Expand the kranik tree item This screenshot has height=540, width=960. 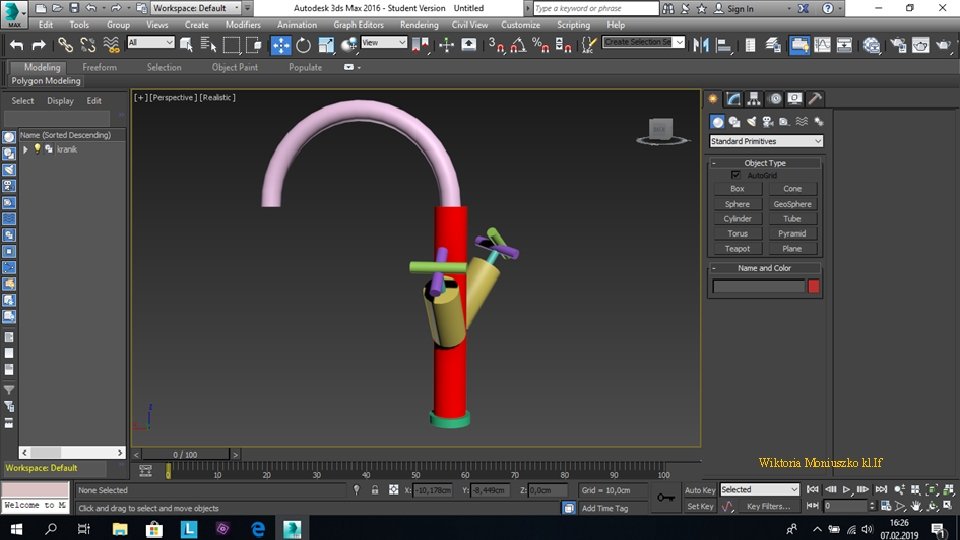(25, 149)
